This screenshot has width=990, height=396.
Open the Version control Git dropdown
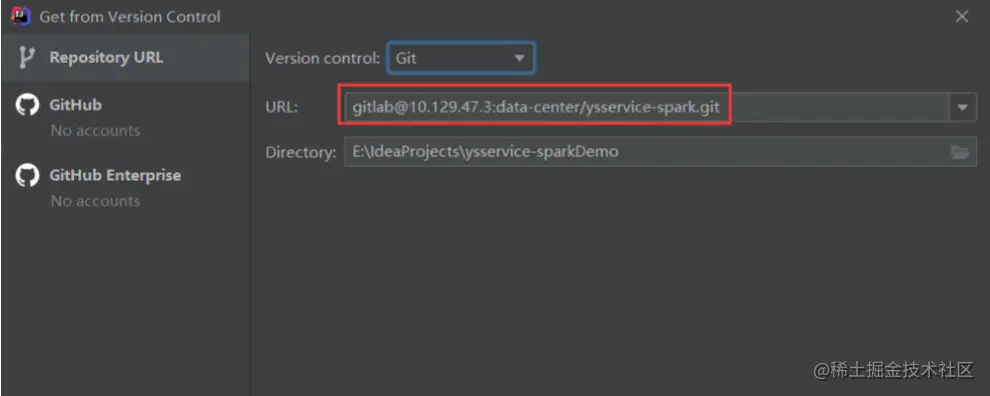[461, 58]
